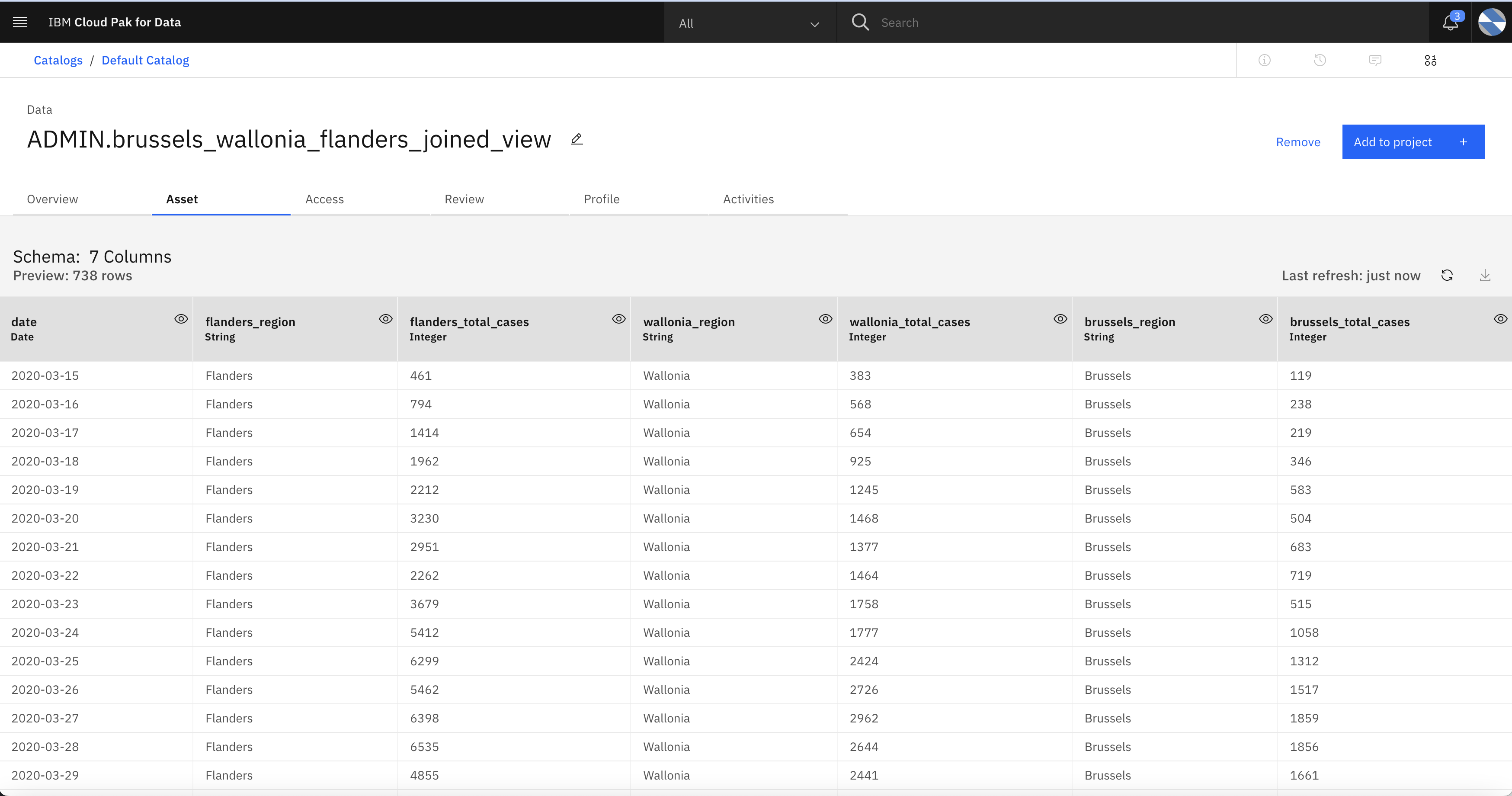Click Flanders cases value 3679

pos(424,604)
